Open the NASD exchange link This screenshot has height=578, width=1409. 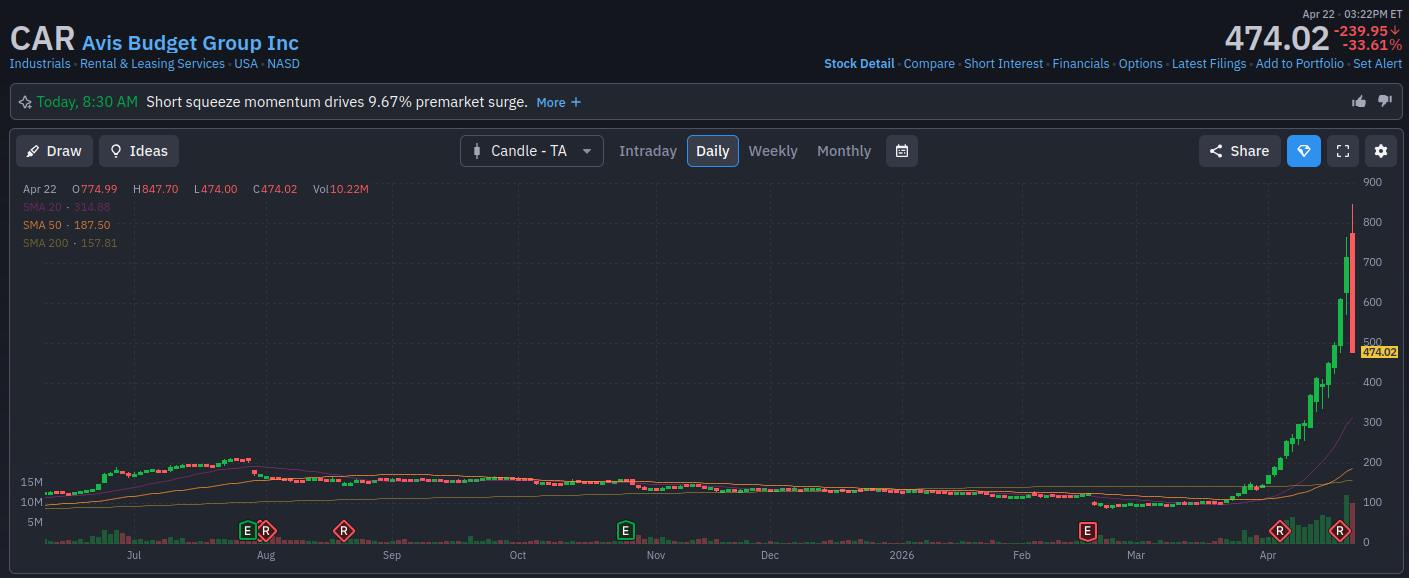[x=283, y=63]
